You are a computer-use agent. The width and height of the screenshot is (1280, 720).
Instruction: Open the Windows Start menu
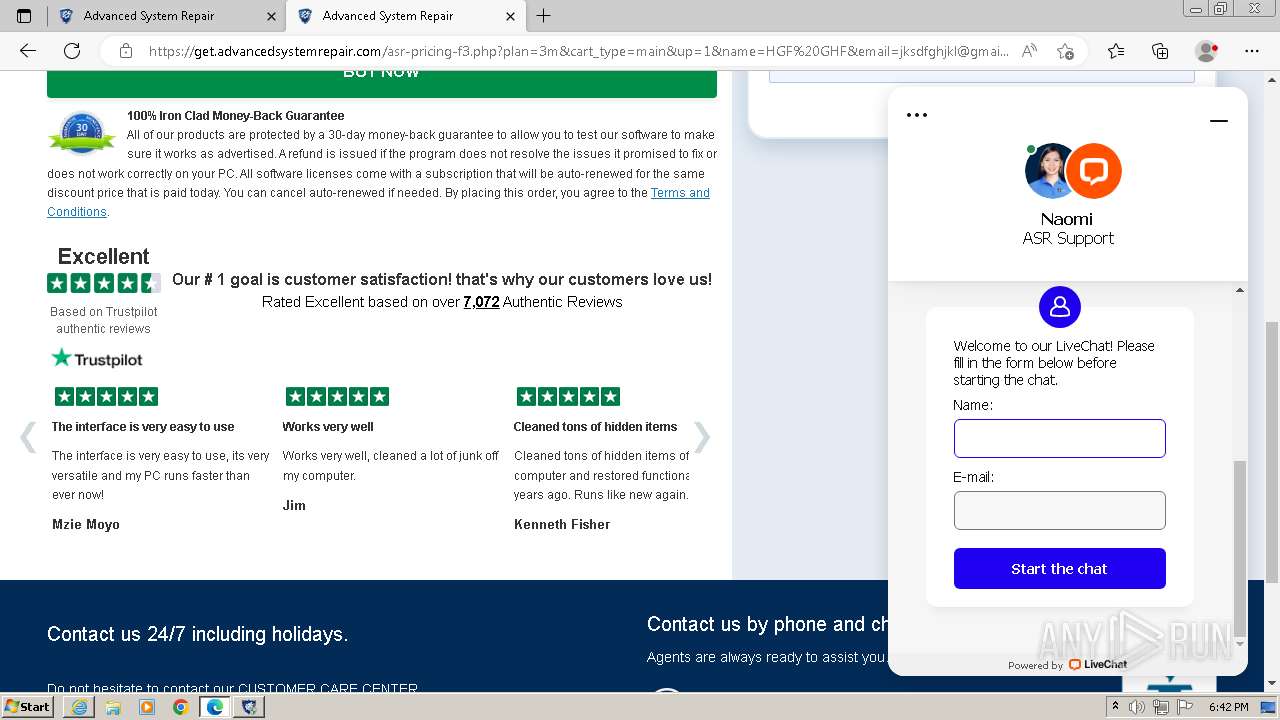[x=28, y=707]
